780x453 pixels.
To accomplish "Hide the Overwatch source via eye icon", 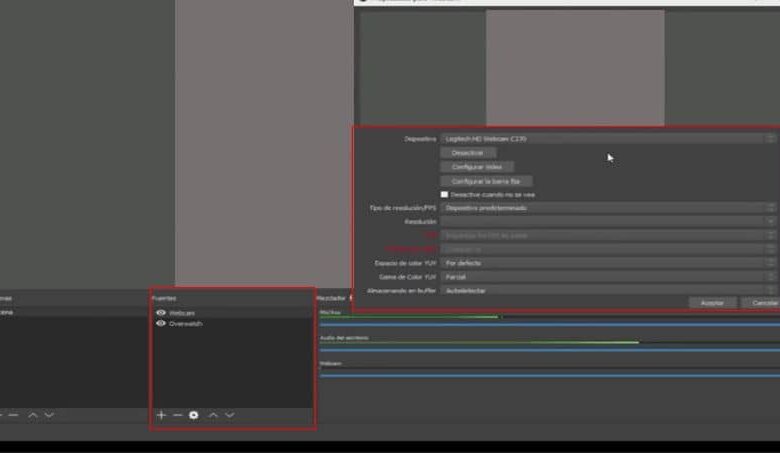I will 161,323.
